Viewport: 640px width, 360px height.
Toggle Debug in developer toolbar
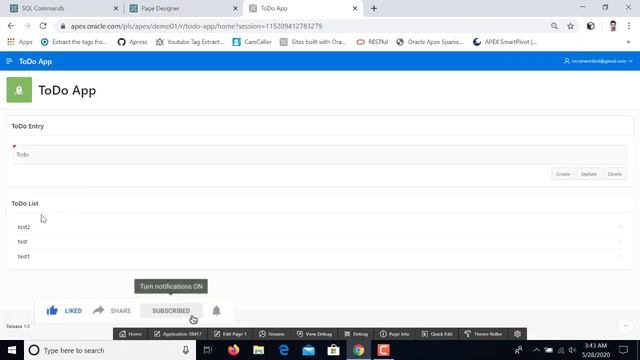(x=356, y=334)
